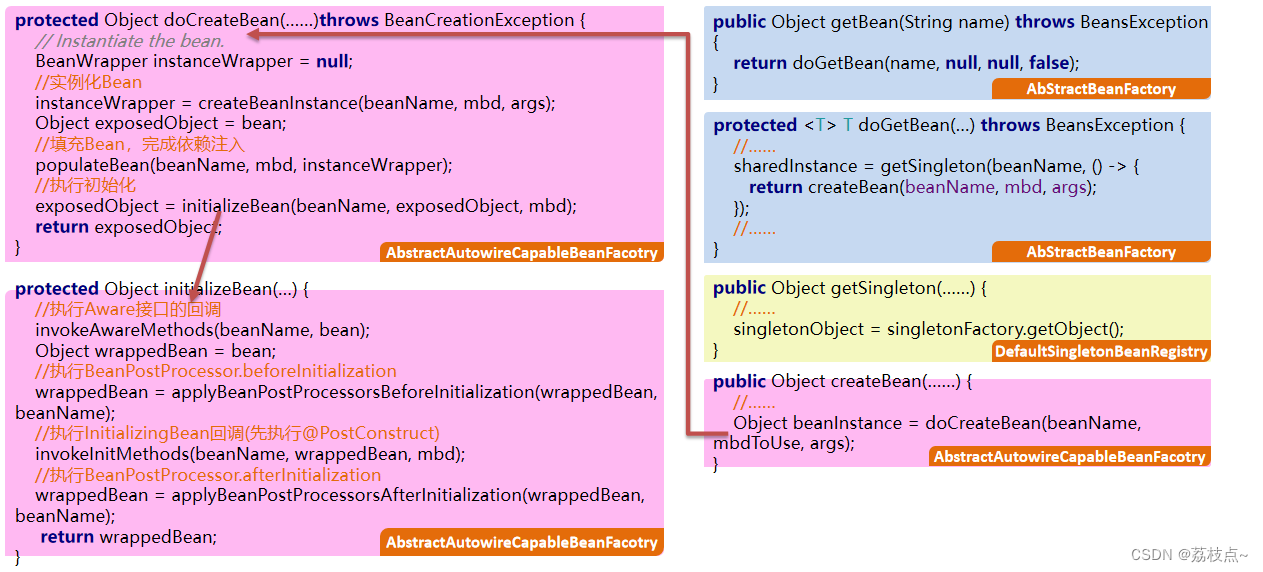The image size is (1263, 572).
Task: Click the AbstractAutowireCapableBeanFacotry label under createBean
Action: pyautogui.click(x=1069, y=456)
